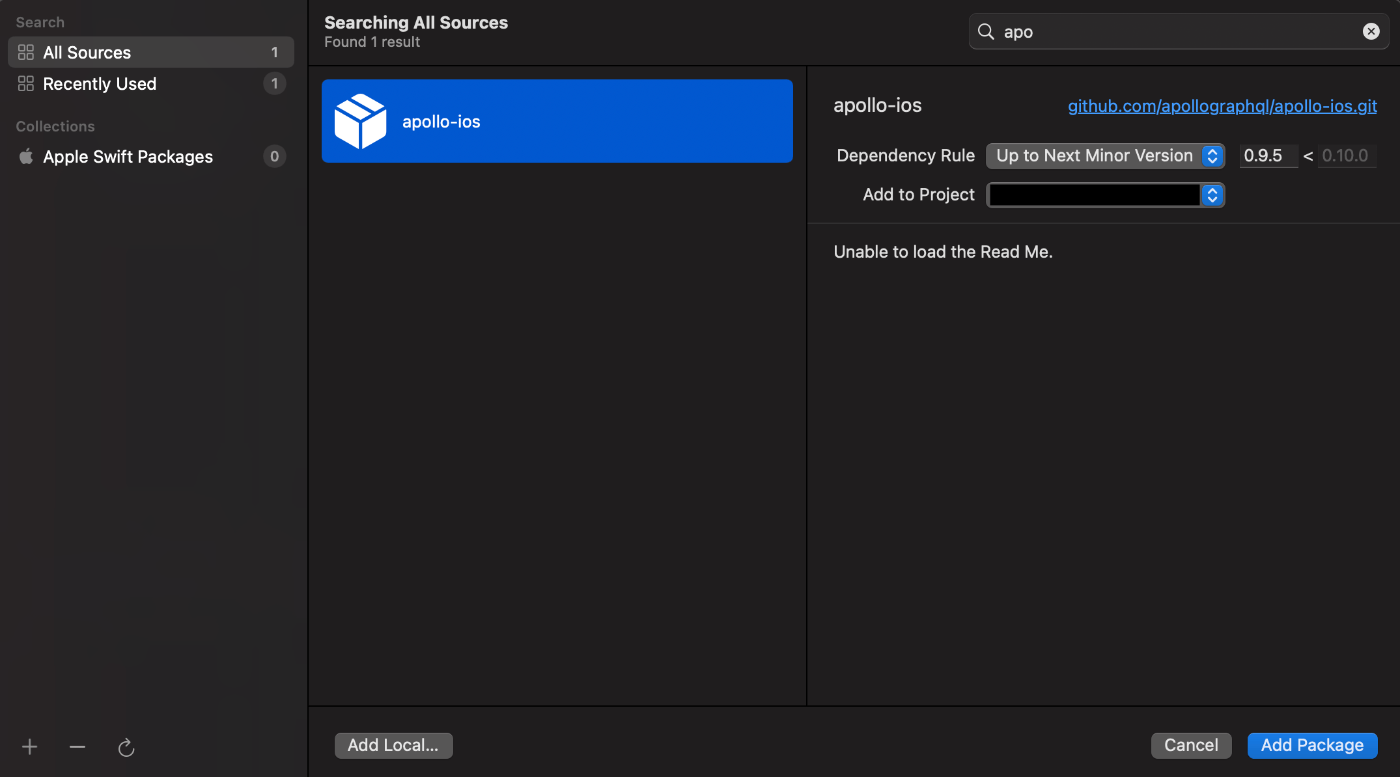Image resolution: width=1400 pixels, height=777 pixels.
Task: Clear the search field text
Action: click(1371, 31)
